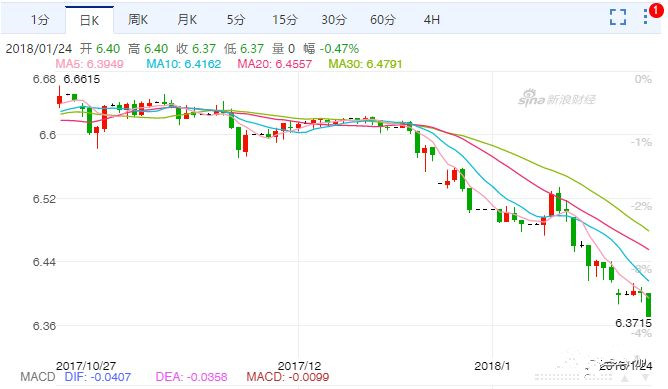Click the 2018/1 time axis label

point(492,366)
